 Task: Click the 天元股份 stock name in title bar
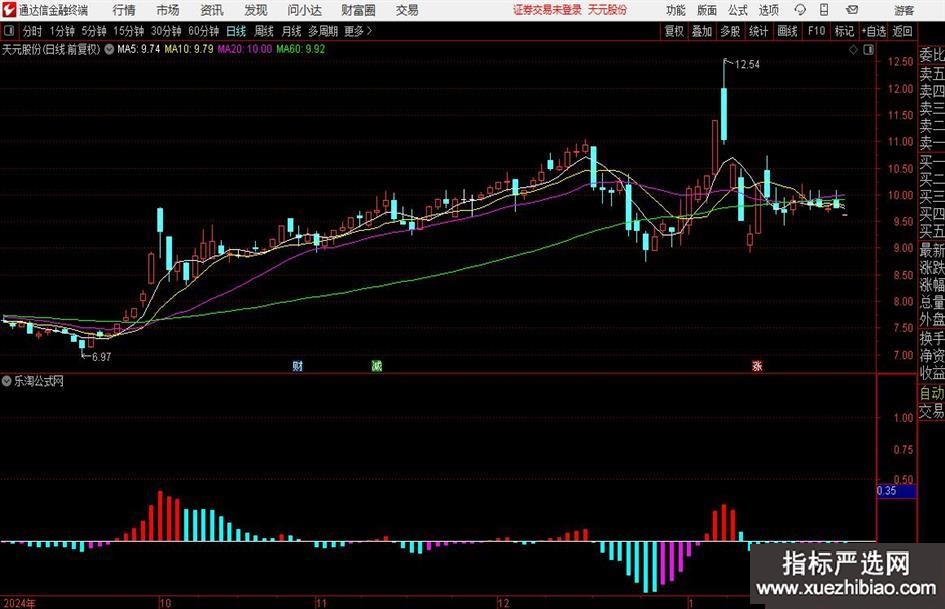tap(607, 10)
